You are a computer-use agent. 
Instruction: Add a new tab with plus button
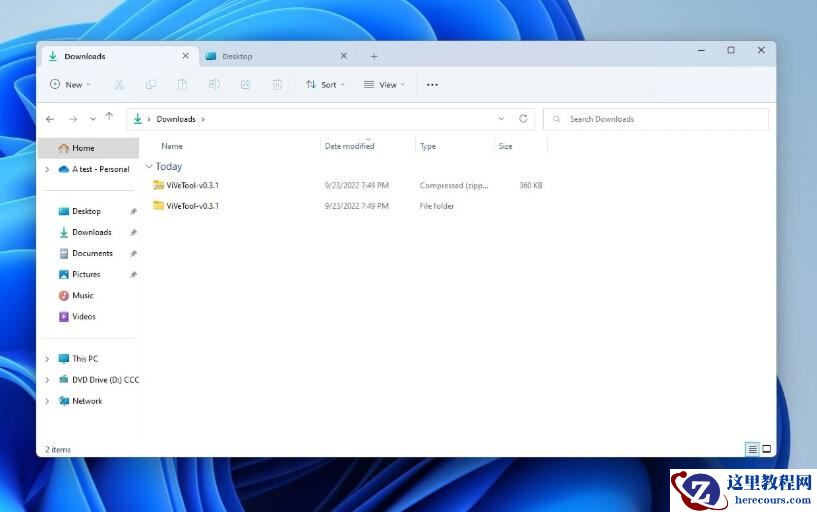tap(374, 56)
